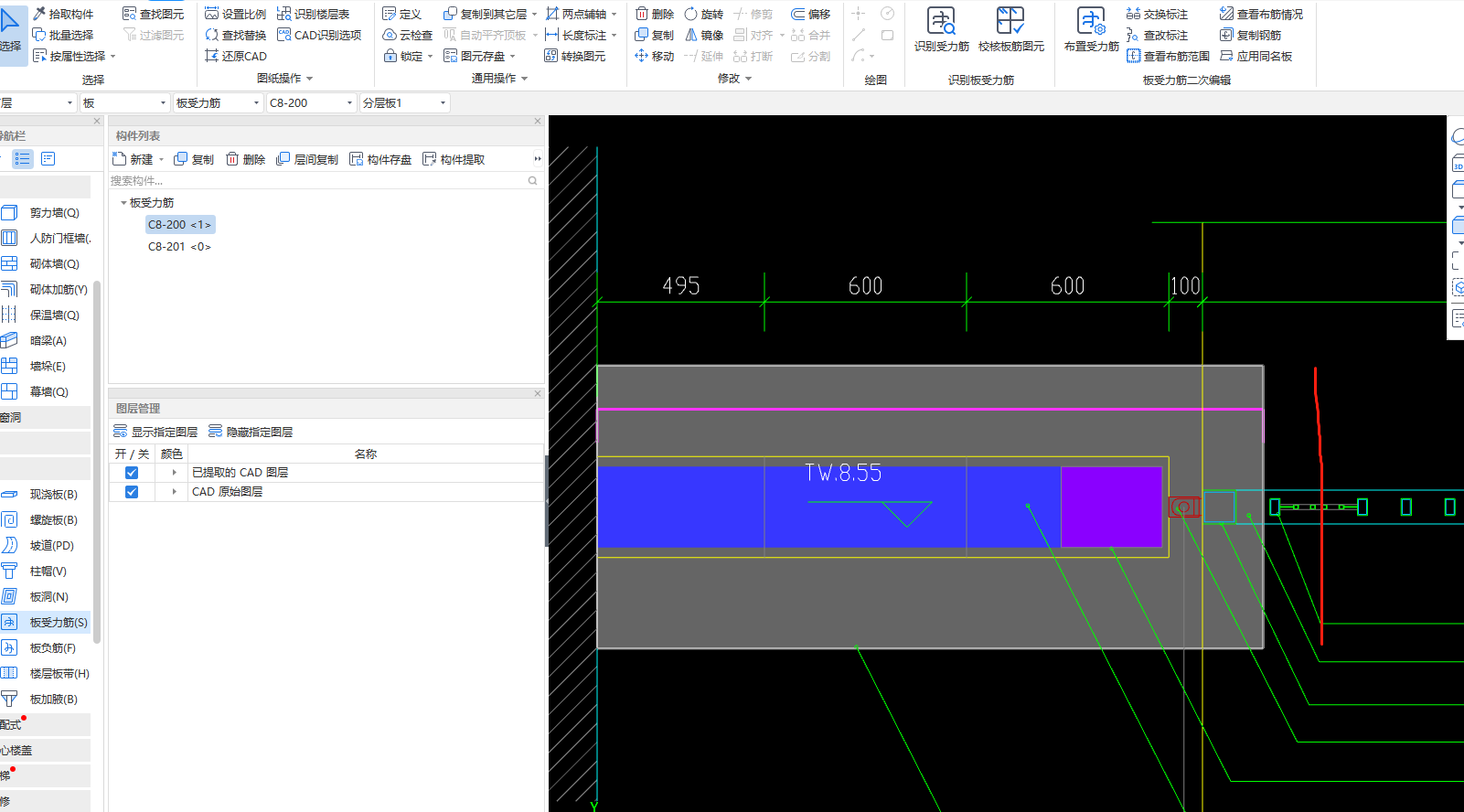Close the 构件列表 panel
The width and height of the screenshot is (1464, 812).
coord(538,121)
